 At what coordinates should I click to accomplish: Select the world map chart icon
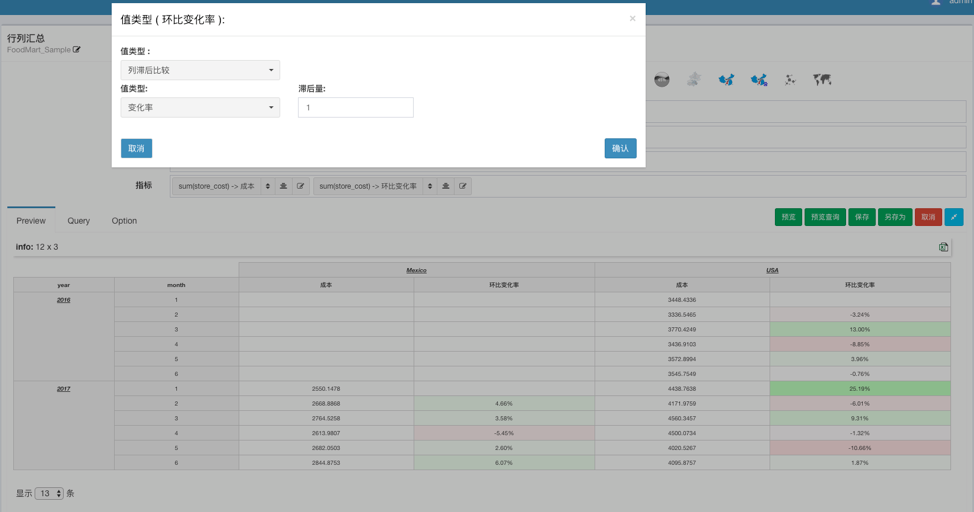click(822, 80)
